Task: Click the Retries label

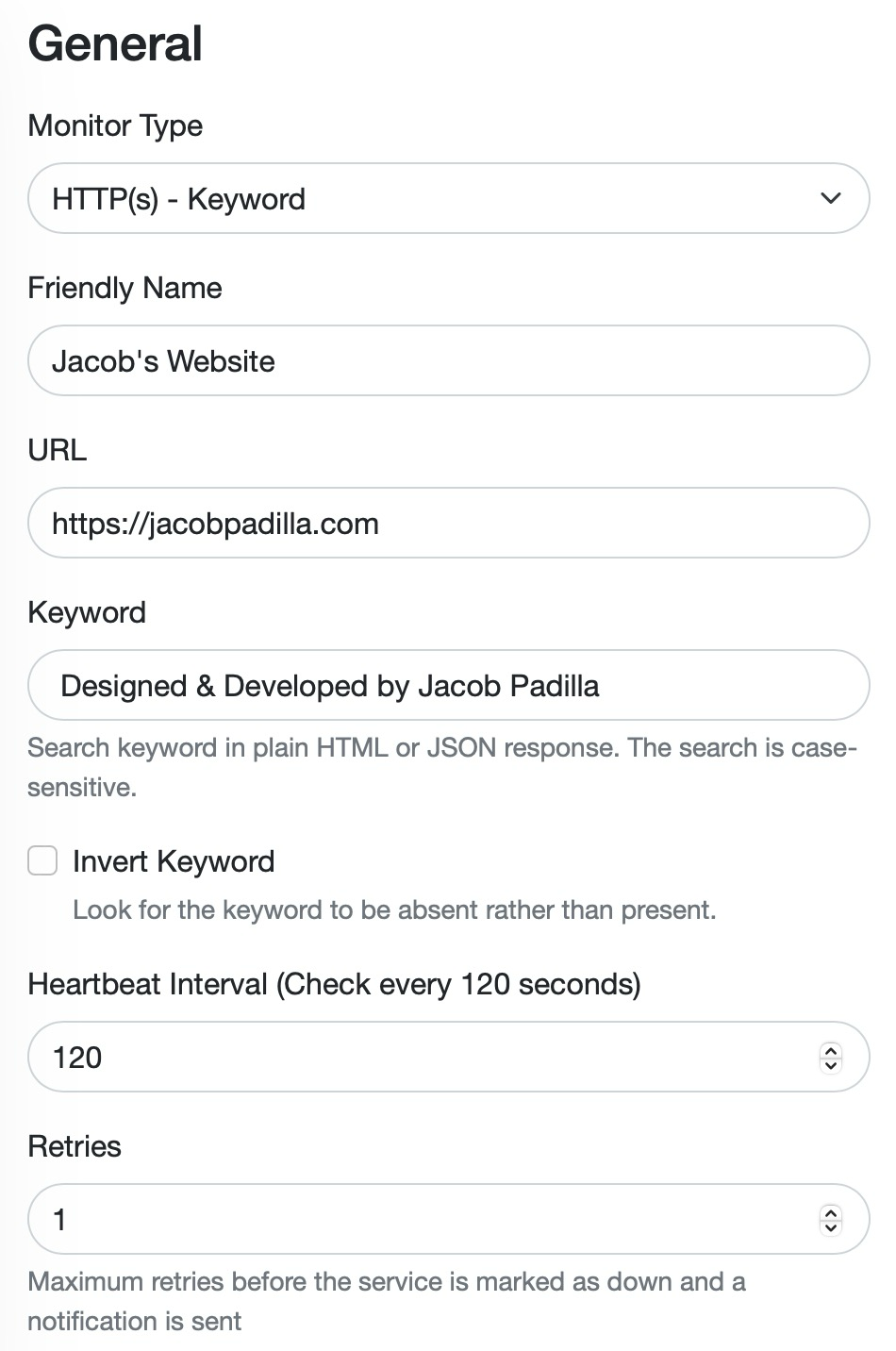Action: (x=75, y=1146)
